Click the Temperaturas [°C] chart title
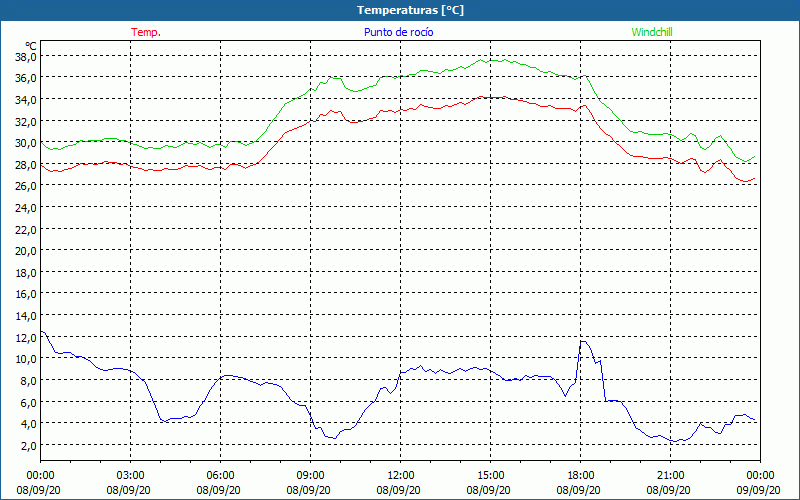The height and width of the screenshot is (500, 800). tap(410, 10)
